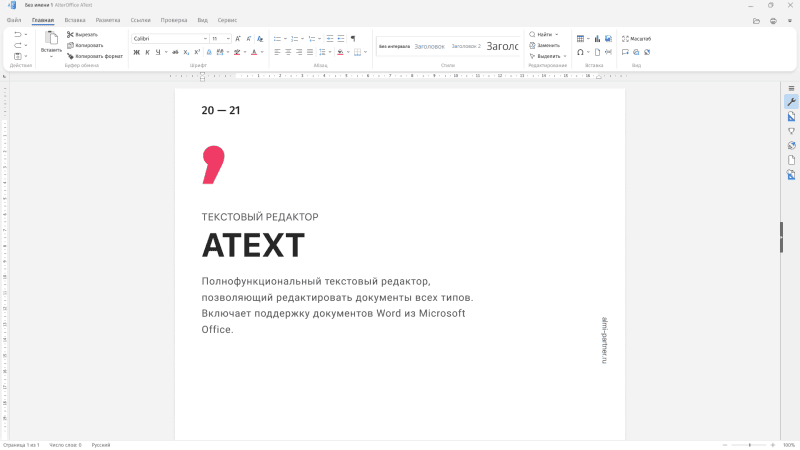
Task: Click the blank page icon
Action: click(597, 52)
